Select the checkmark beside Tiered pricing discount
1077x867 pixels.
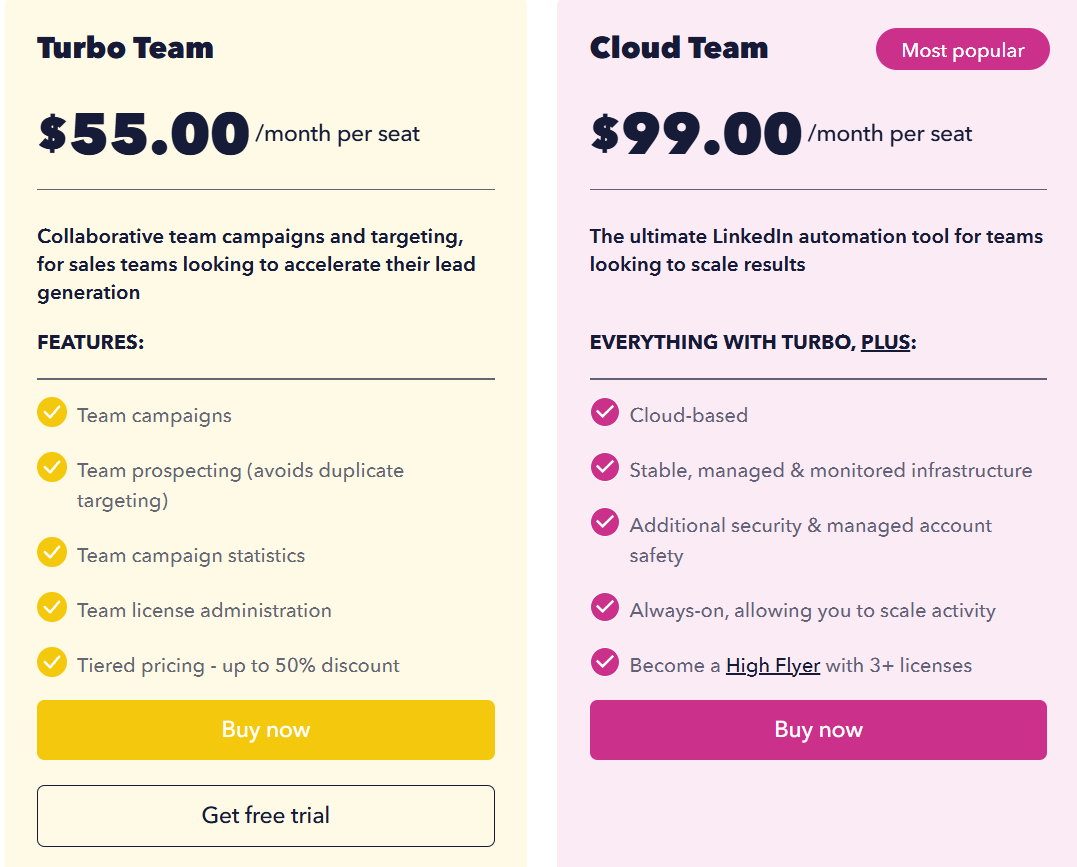coord(51,664)
